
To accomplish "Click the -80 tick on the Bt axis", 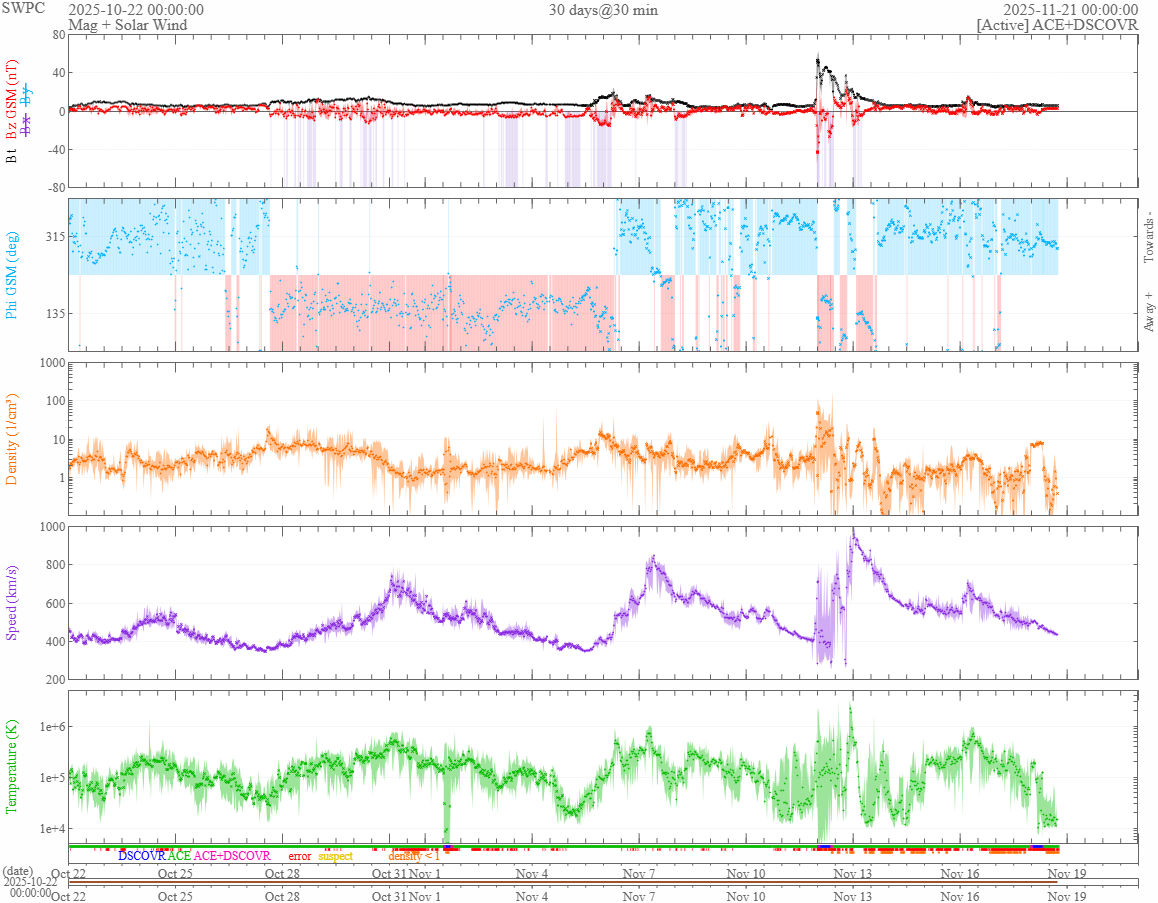I will (x=57, y=188).
